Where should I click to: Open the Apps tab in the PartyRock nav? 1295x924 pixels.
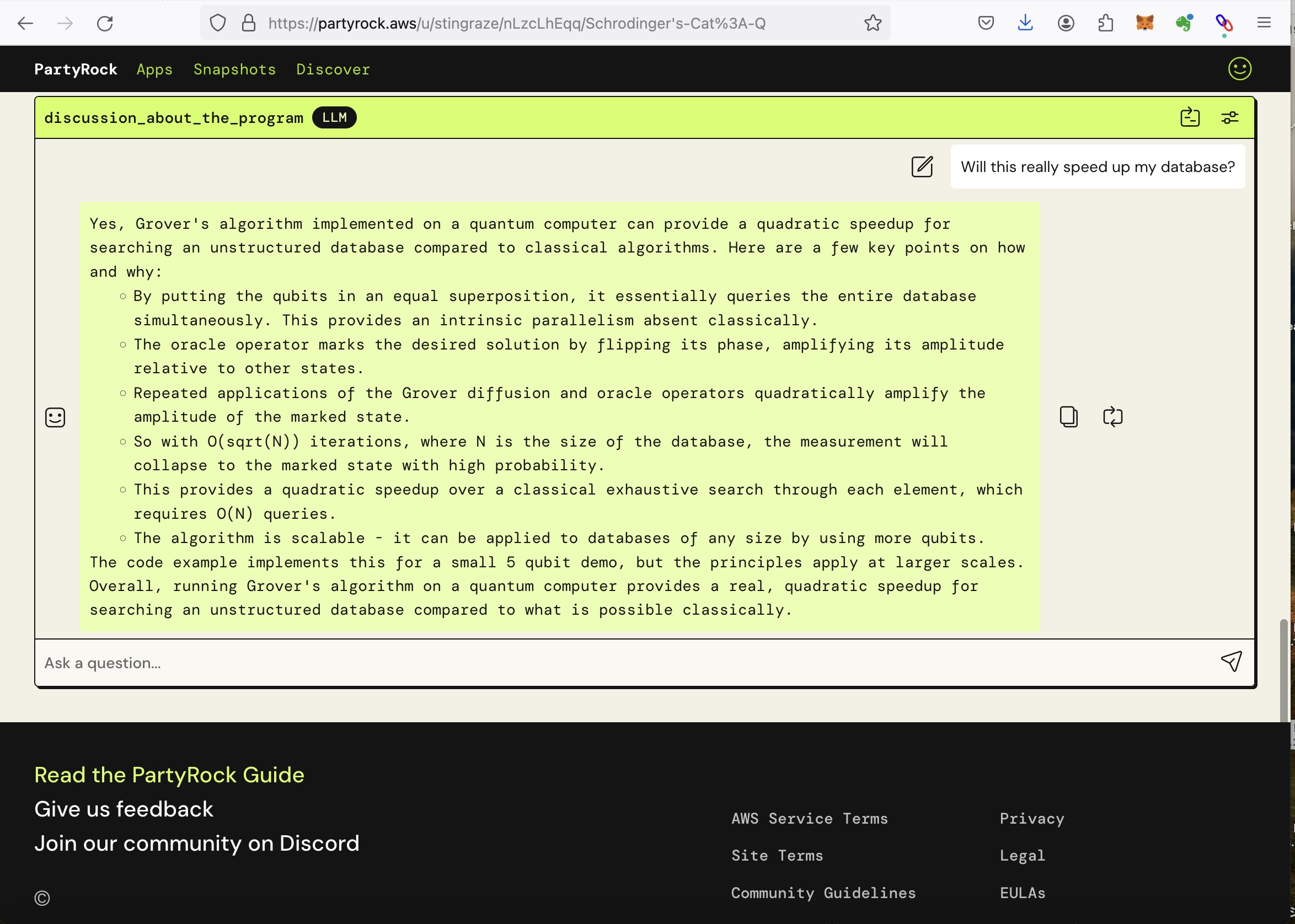pos(154,69)
